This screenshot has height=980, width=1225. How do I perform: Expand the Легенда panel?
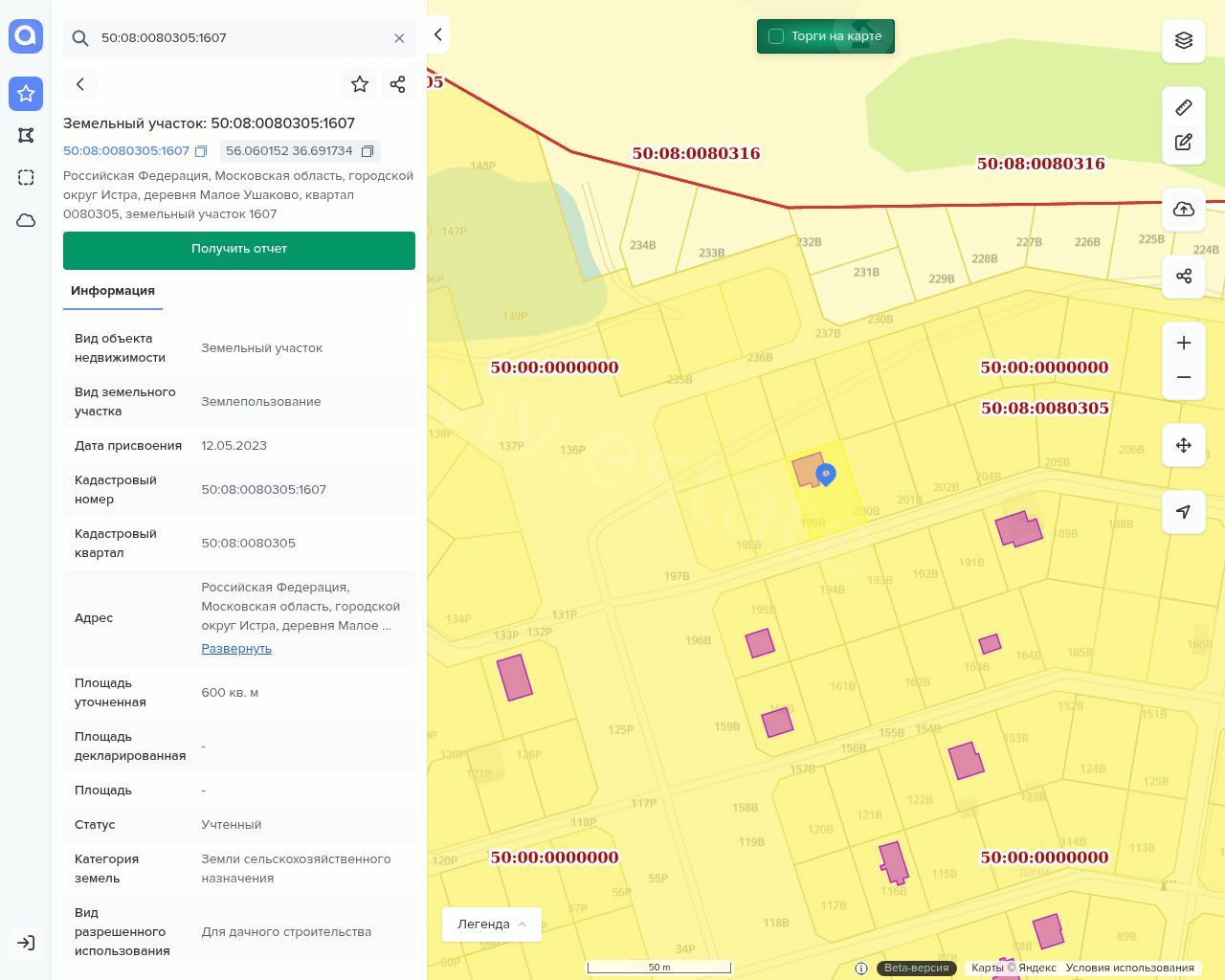[x=492, y=924]
